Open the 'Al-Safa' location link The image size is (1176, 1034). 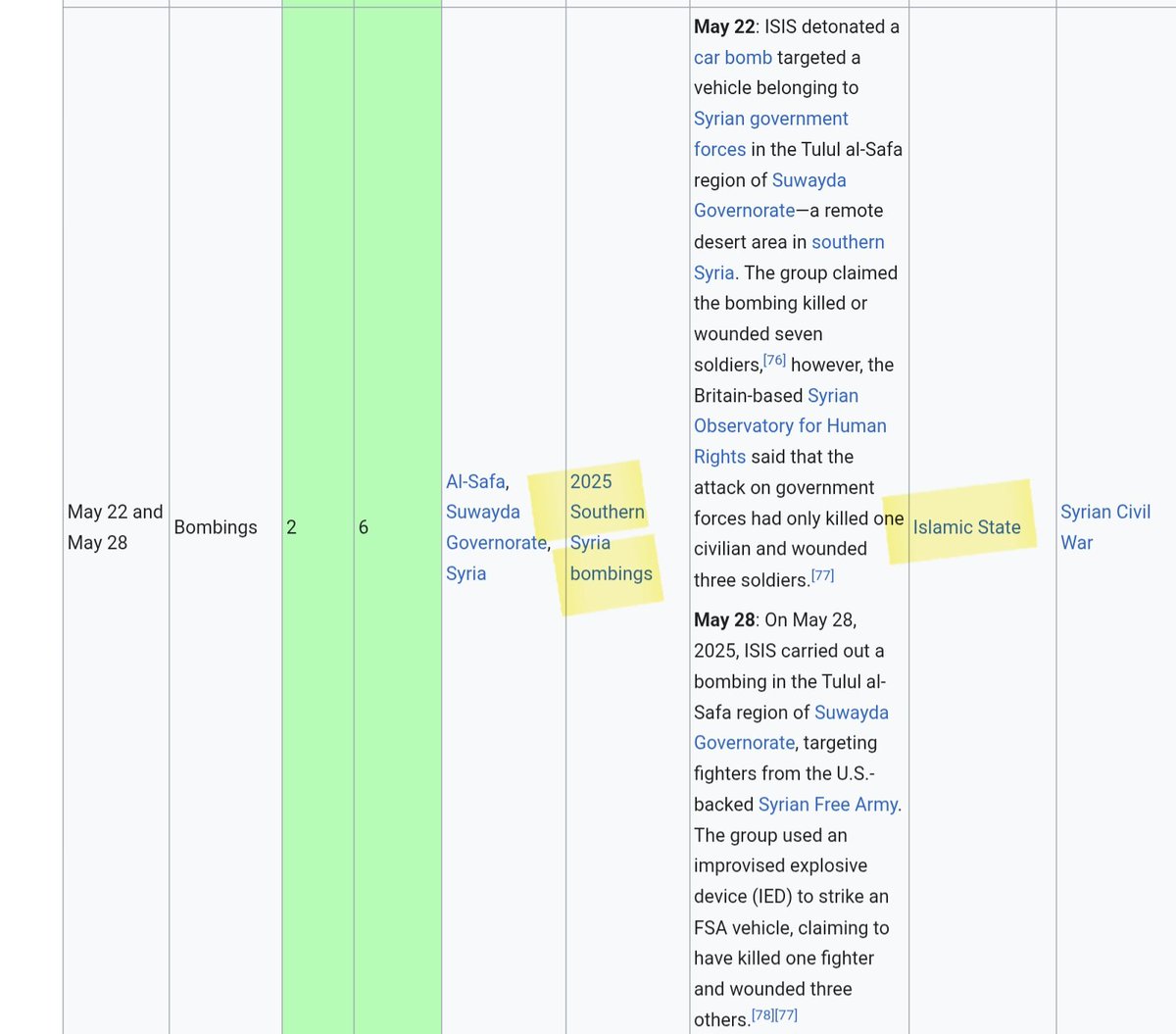pyautogui.click(x=475, y=481)
